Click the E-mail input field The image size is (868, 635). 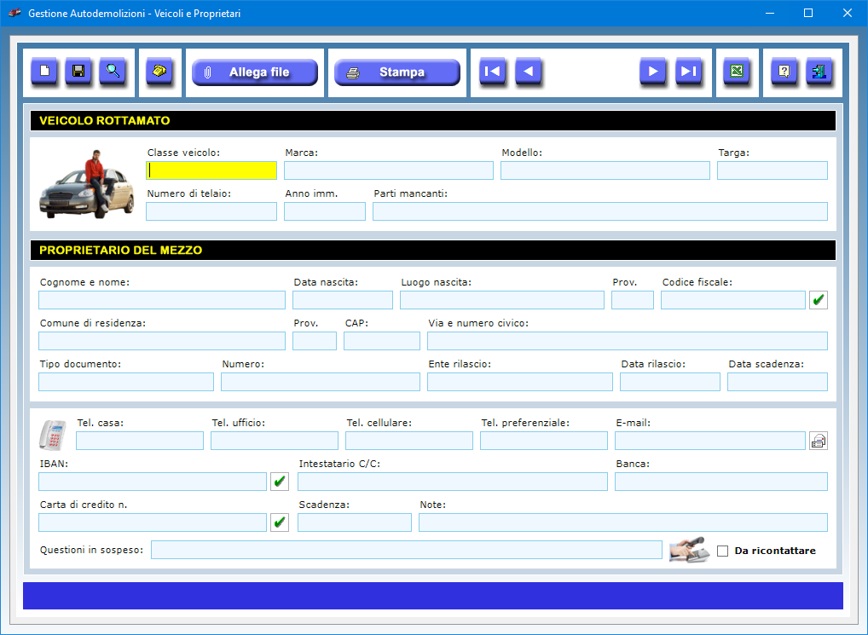(x=710, y=441)
